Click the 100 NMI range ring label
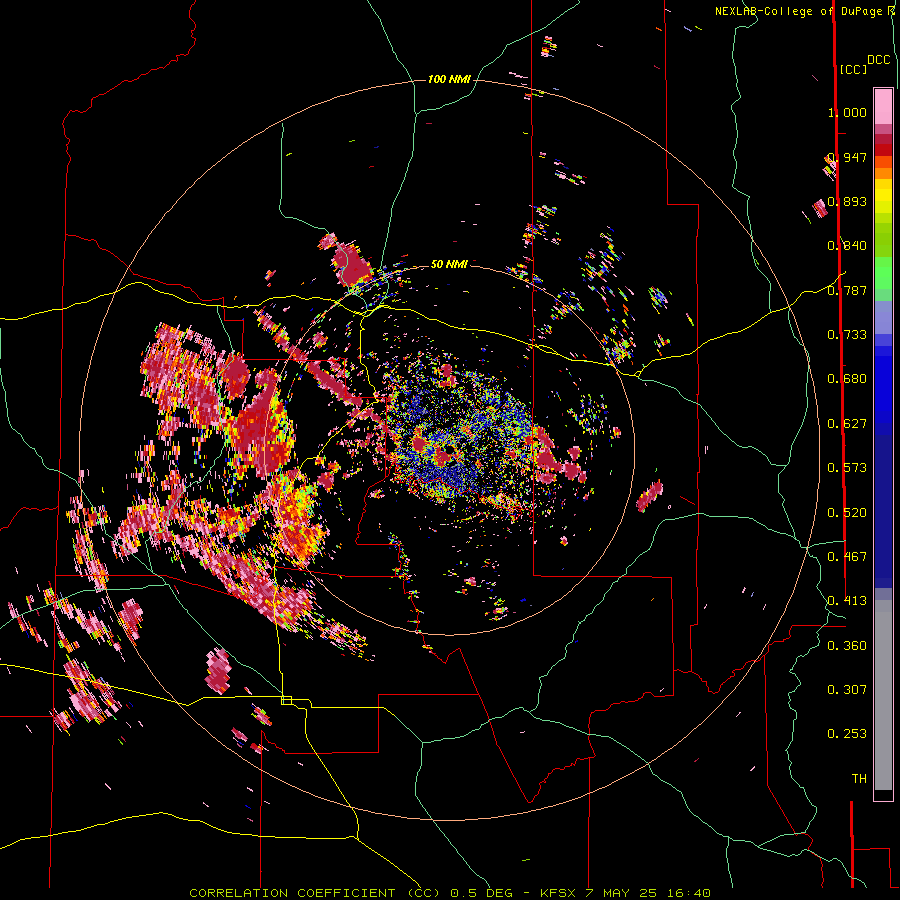Image resolution: width=900 pixels, height=900 pixels. [449, 79]
